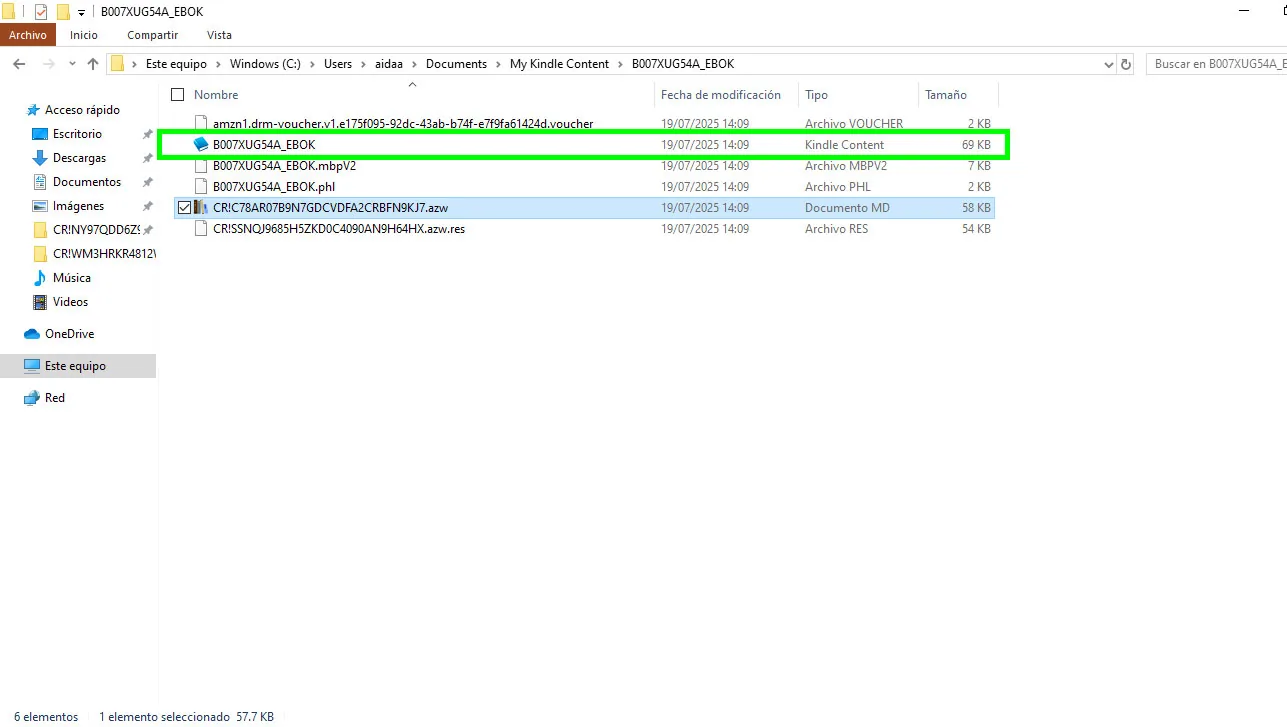Go to Documents in the breadcrumb
Screen dimensions: 1287x727
pos(456,64)
